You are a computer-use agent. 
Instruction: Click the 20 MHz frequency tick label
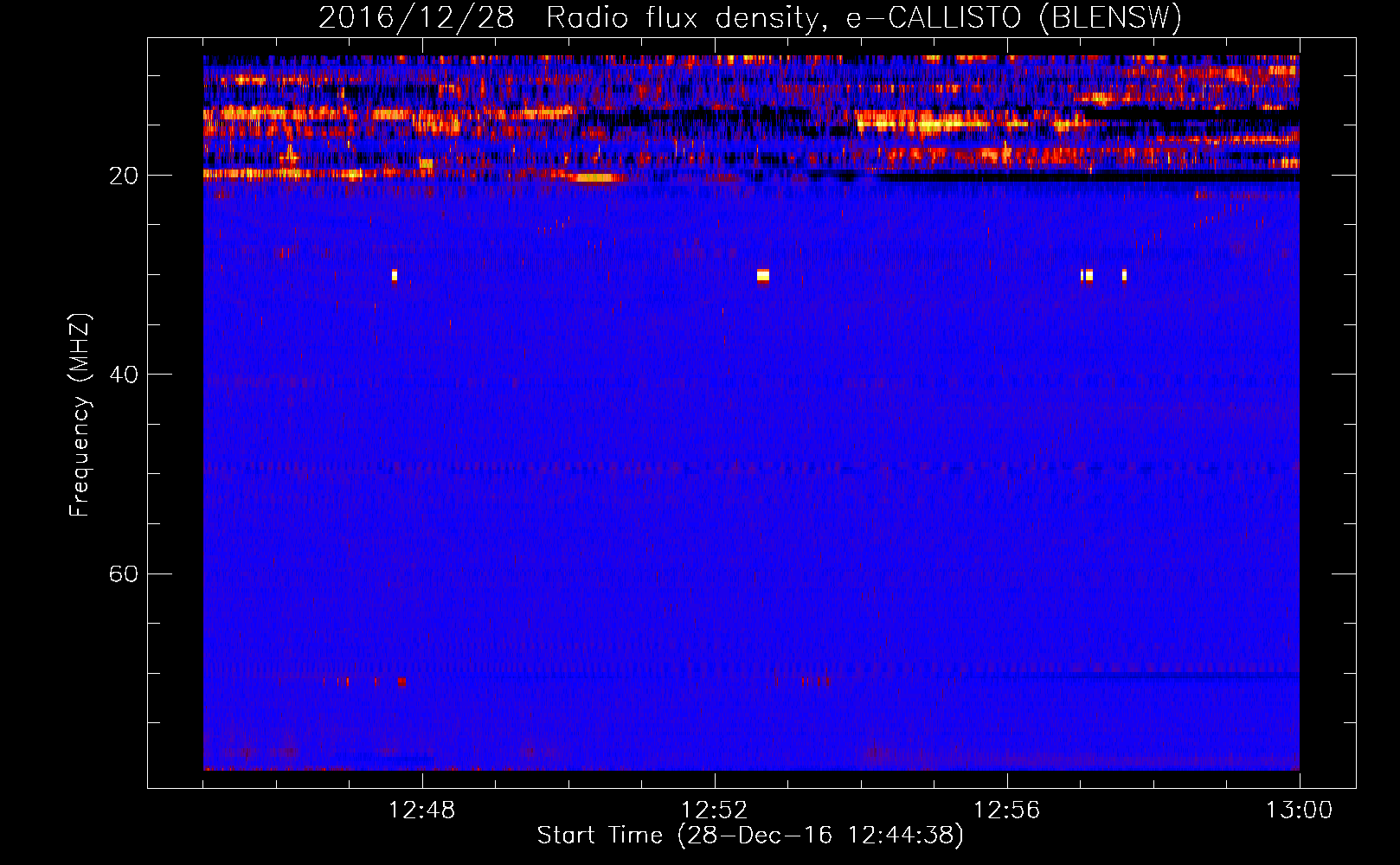tap(124, 176)
